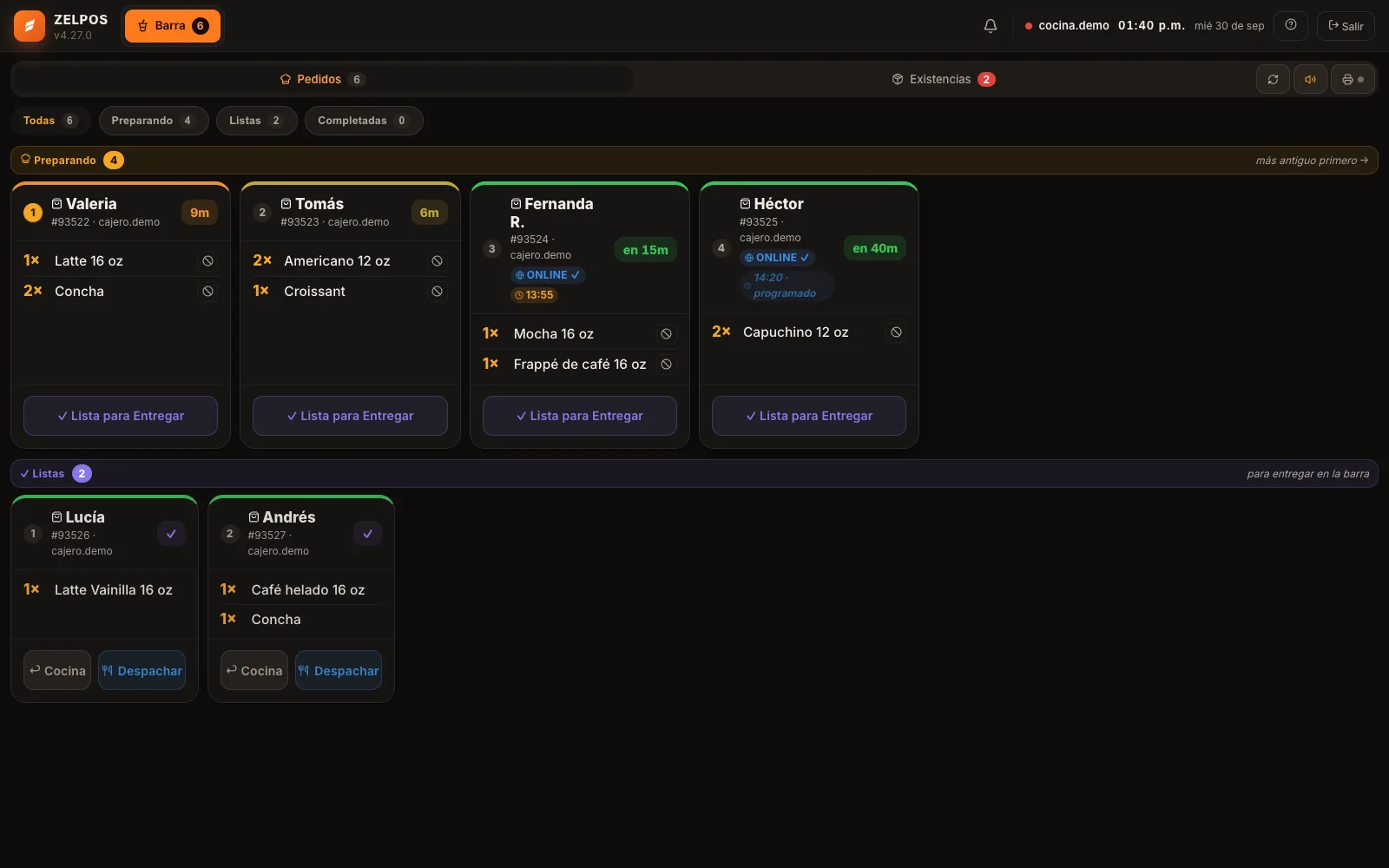Cancel the Americano 12 oz item icon

[x=437, y=260]
